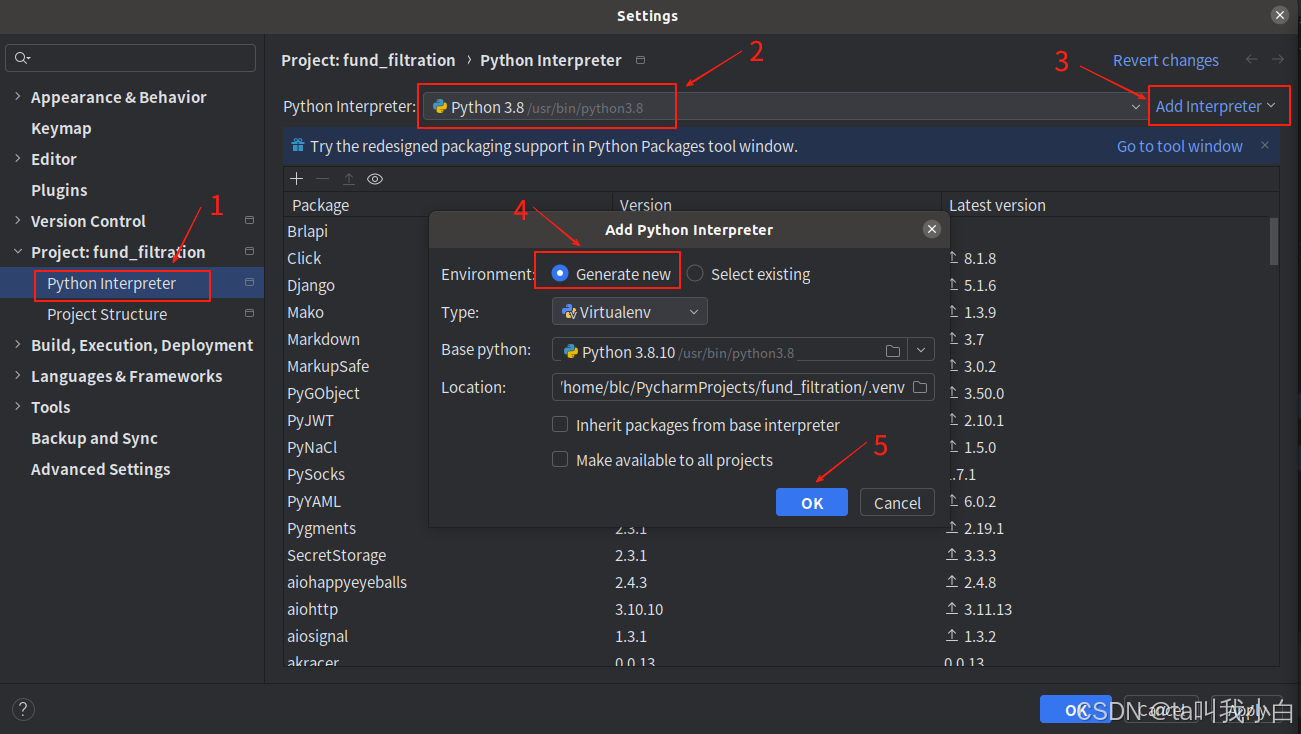The height and width of the screenshot is (734, 1301).
Task: Expand Build, Execution, Deployment section
Action: click(x=17, y=345)
